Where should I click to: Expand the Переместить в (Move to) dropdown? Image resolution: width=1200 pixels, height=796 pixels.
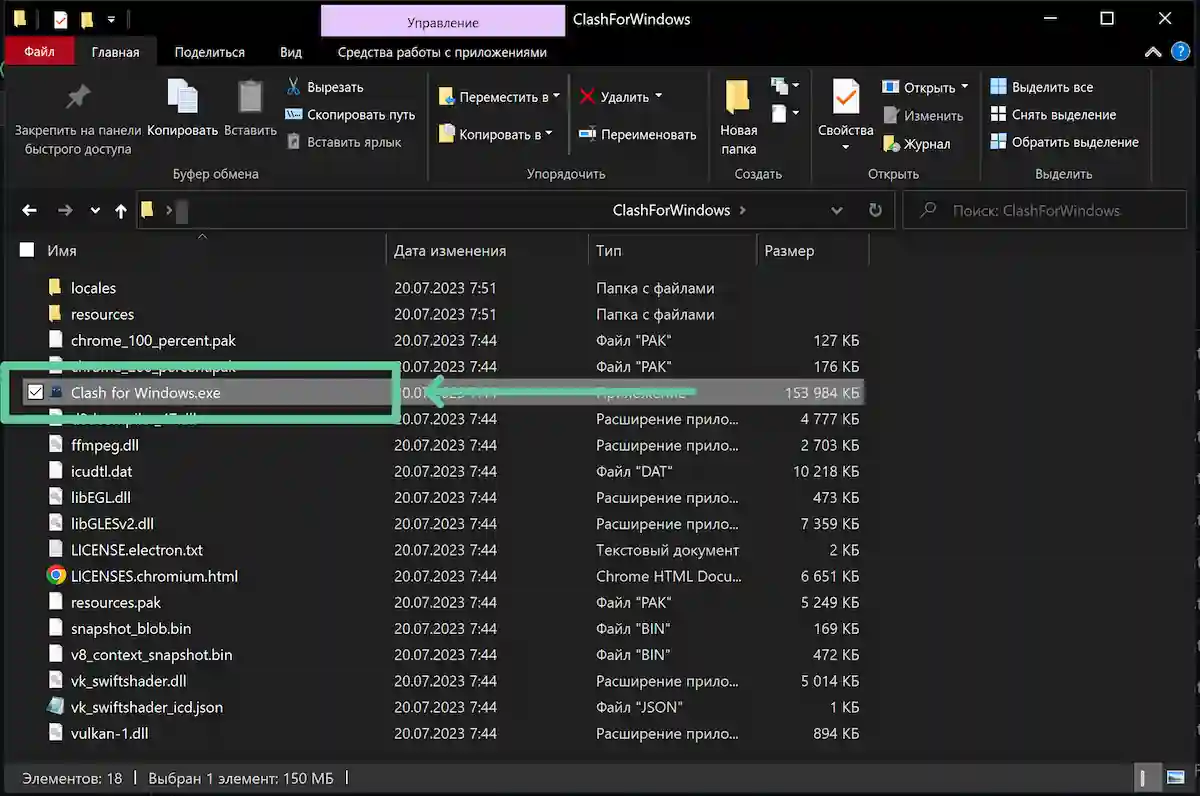point(556,97)
